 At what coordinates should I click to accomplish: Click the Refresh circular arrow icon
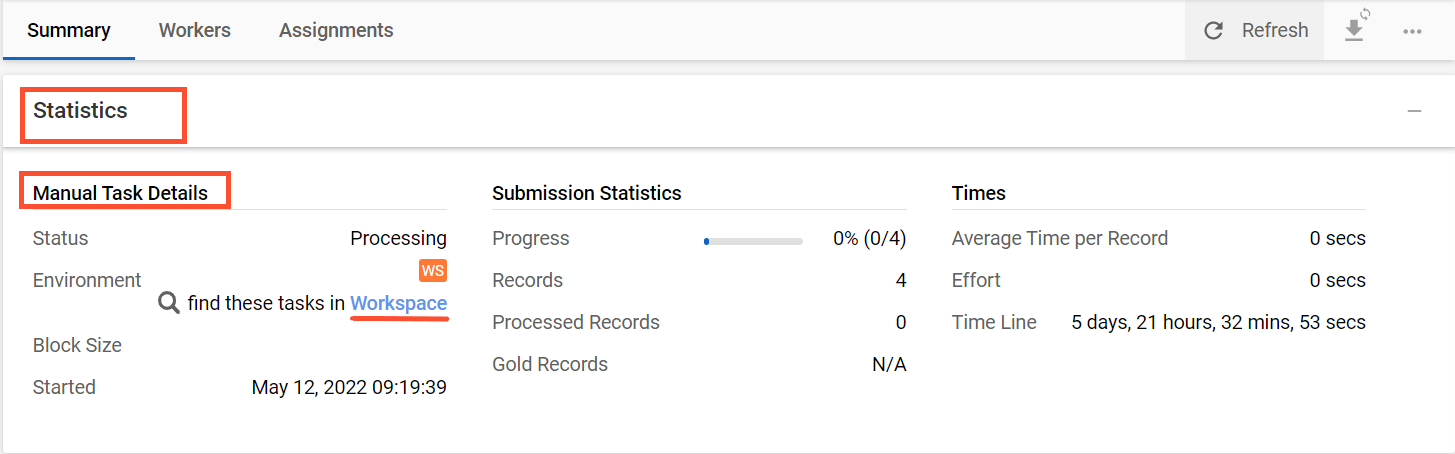pos(1214,31)
